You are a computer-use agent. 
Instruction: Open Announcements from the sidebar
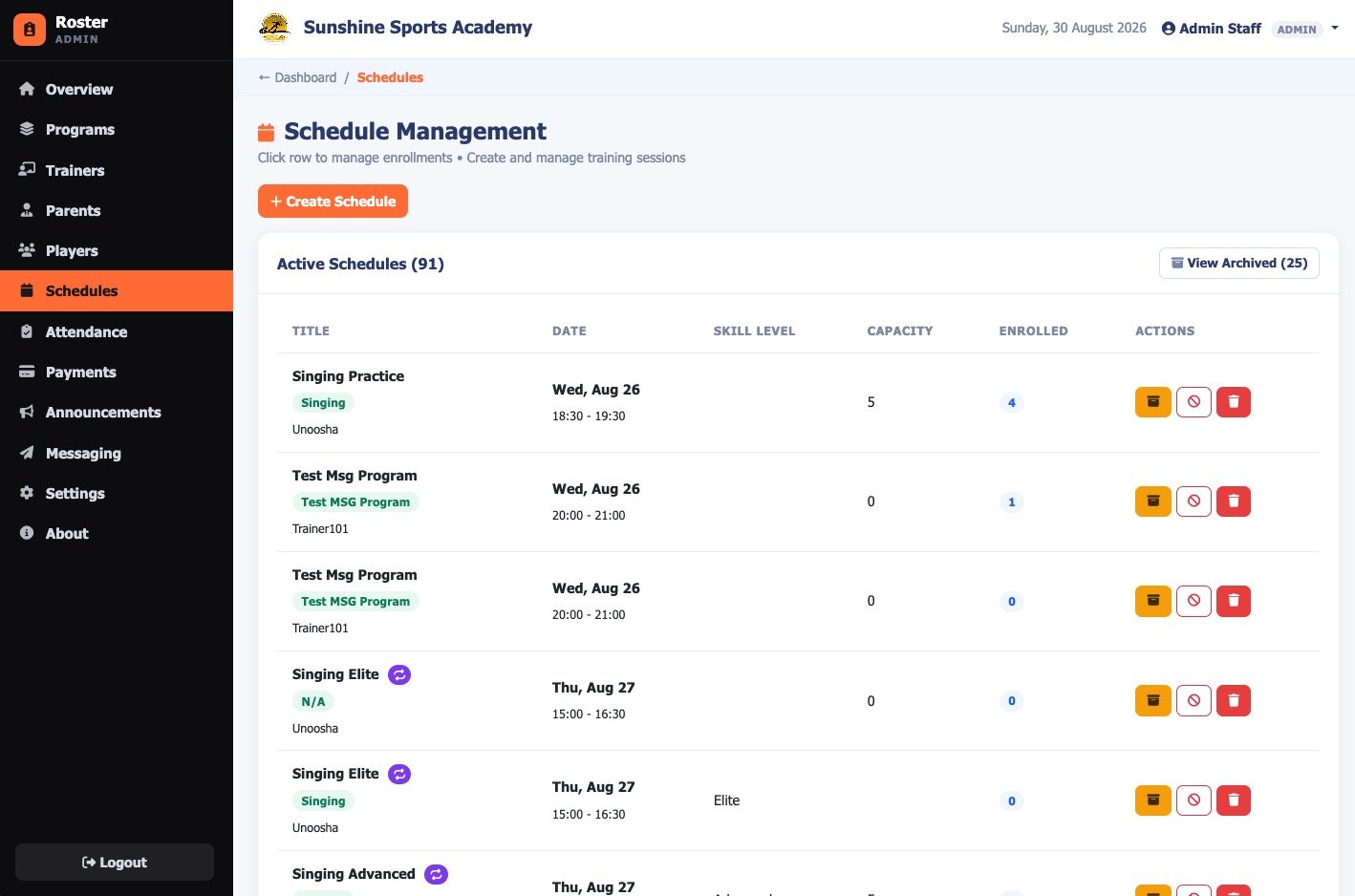tap(117, 412)
